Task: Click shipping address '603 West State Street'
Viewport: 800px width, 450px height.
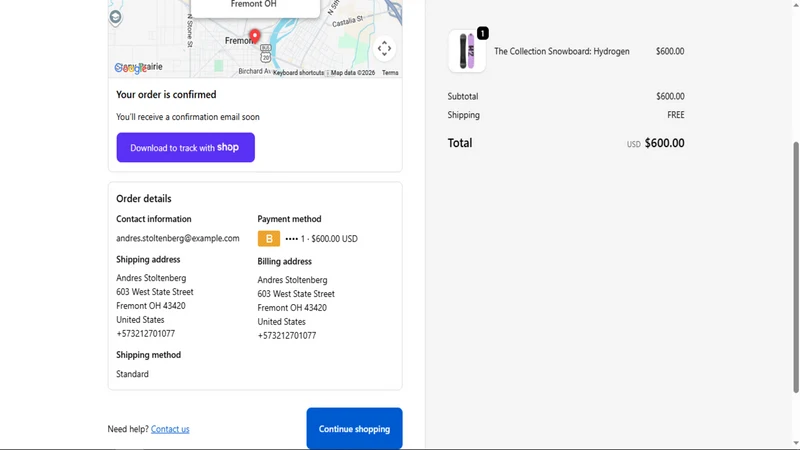Action: (155, 292)
